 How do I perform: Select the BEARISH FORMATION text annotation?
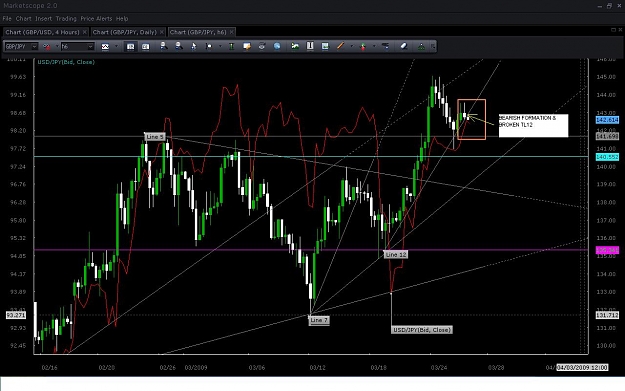pyautogui.click(x=533, y=126)
